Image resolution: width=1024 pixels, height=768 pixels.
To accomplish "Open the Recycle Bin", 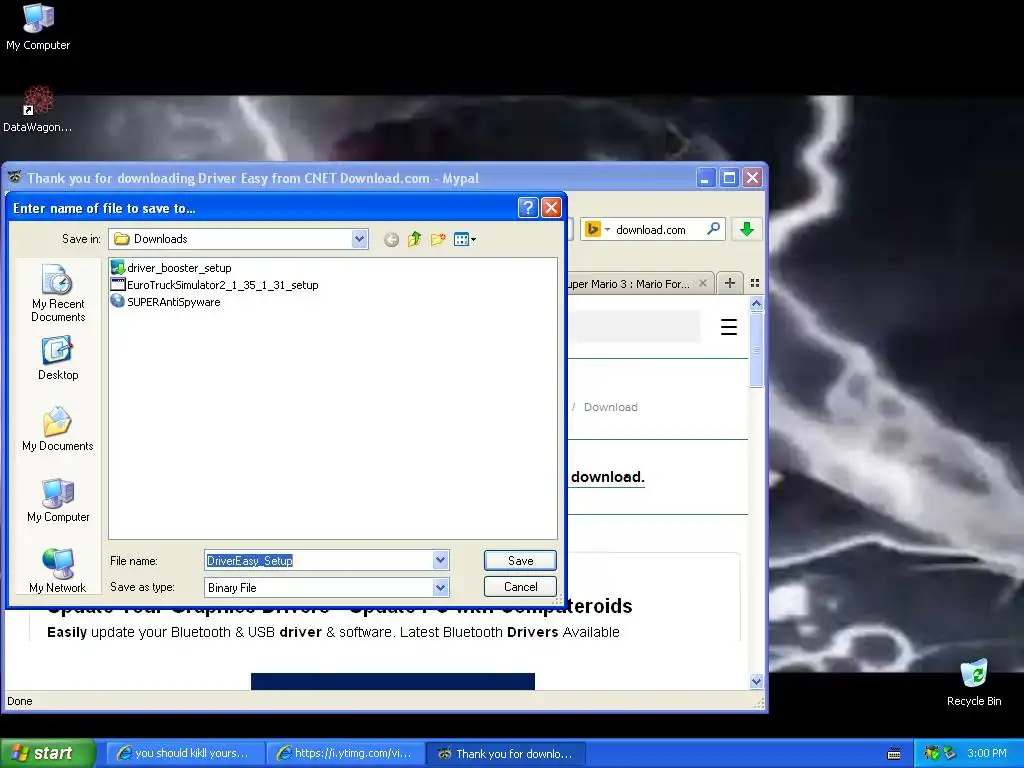I will 974,683.
